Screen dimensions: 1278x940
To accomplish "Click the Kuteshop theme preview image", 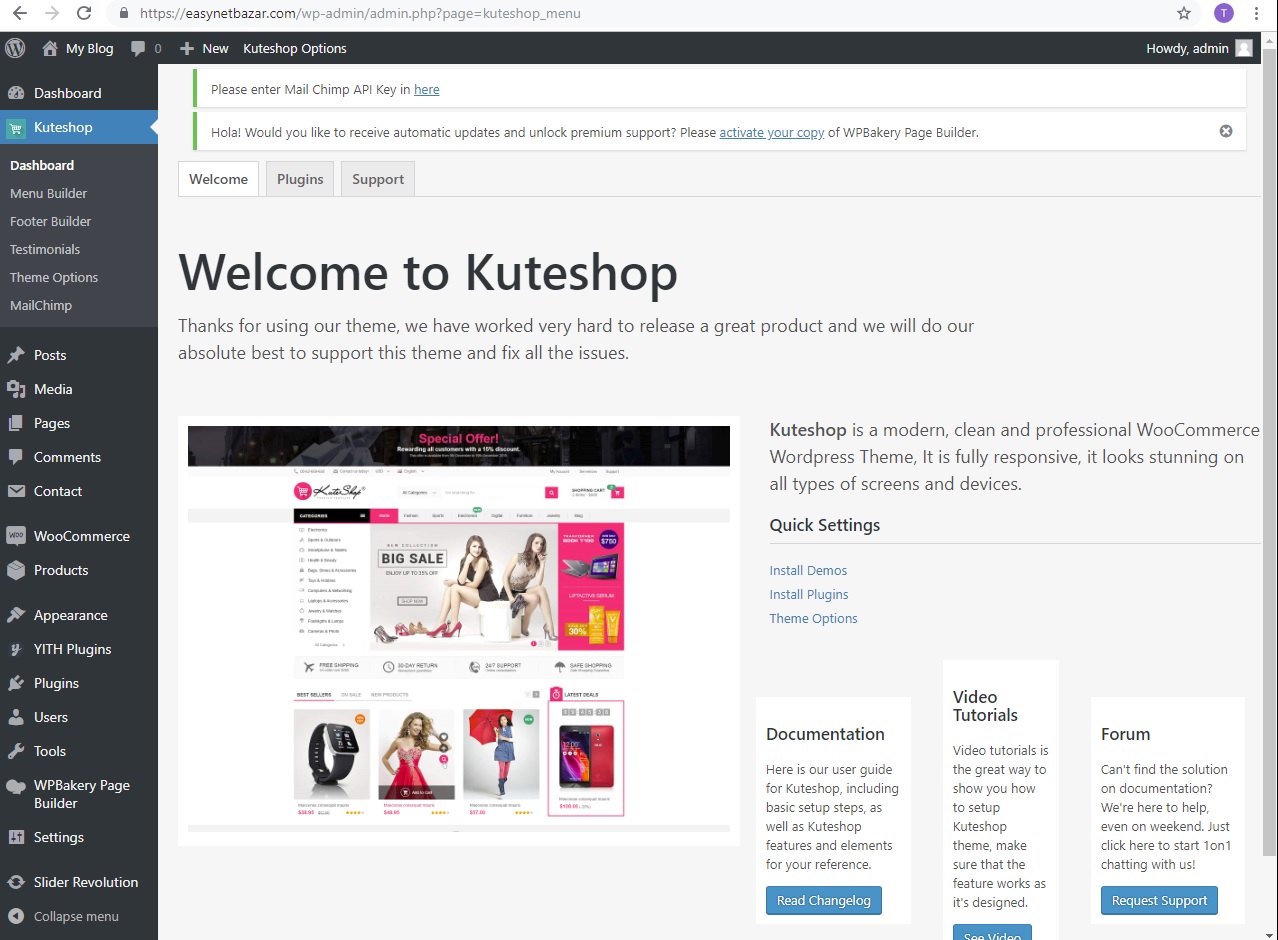I will point(459,630).
